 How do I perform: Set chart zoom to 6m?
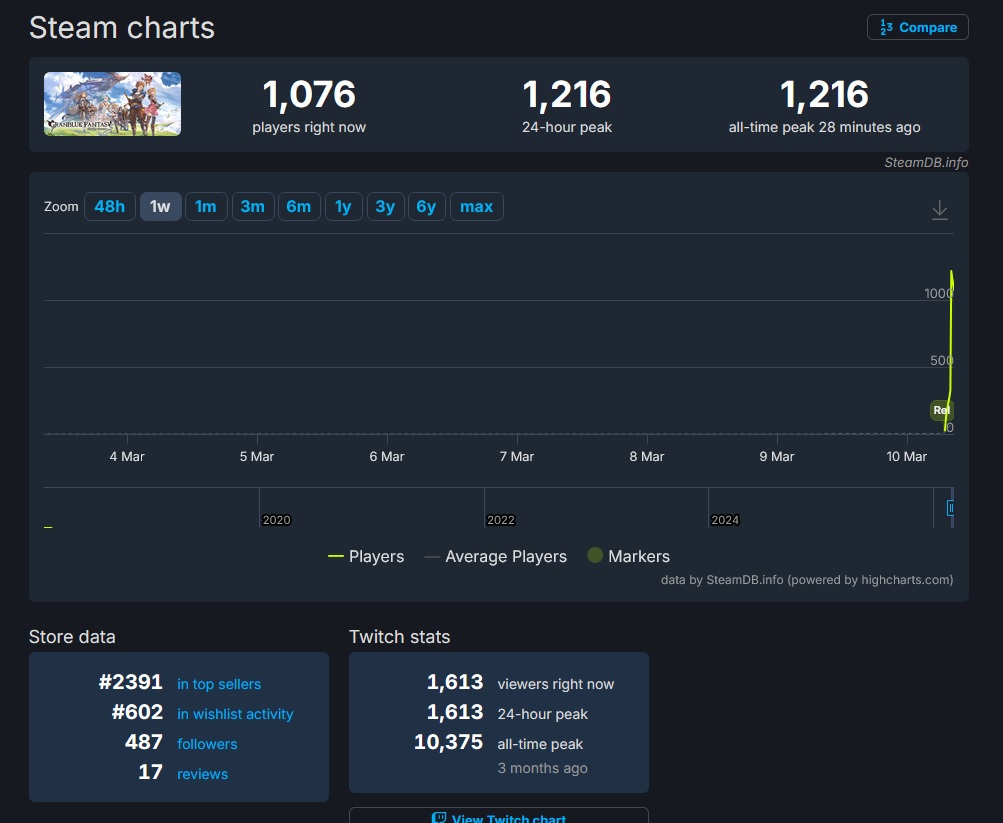point(299,207)
